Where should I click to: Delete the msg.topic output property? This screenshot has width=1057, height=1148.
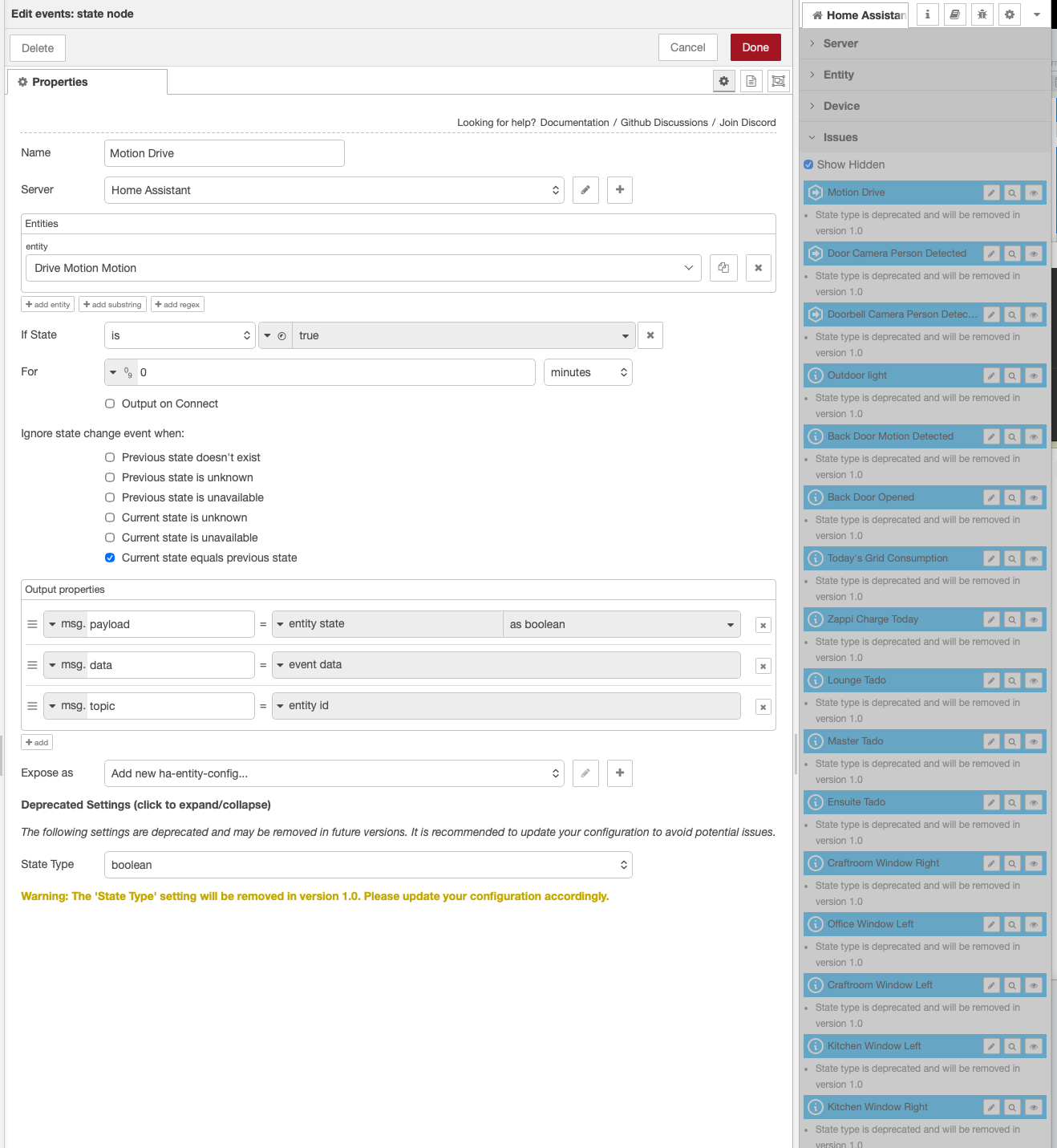pyautogui.click(x=763, y=707)
